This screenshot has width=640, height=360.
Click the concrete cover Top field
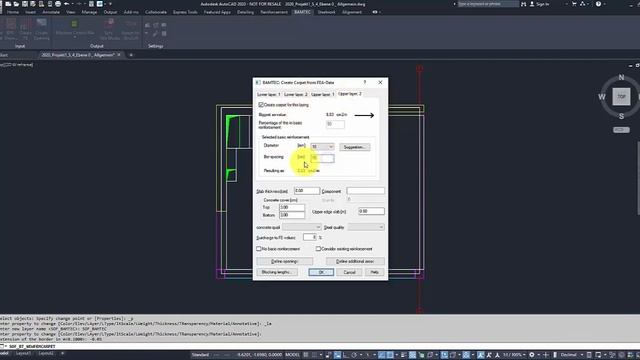coord(291,207)
